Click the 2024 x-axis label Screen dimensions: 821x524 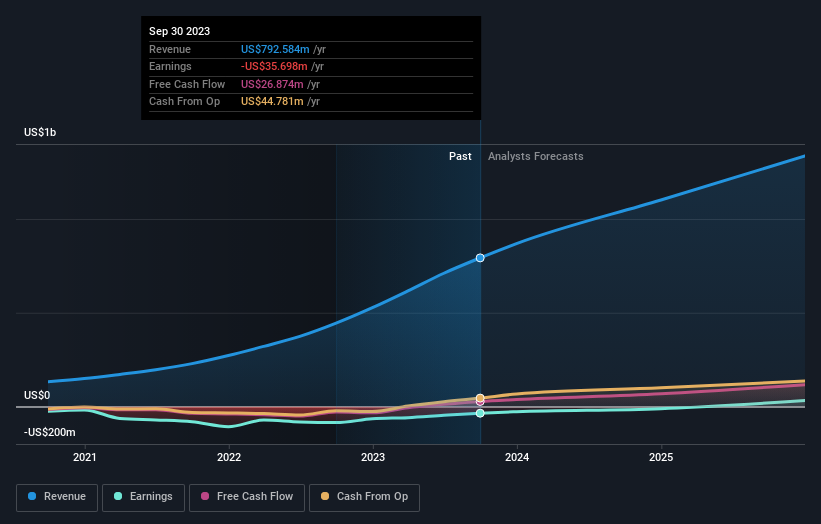point(517,457)
